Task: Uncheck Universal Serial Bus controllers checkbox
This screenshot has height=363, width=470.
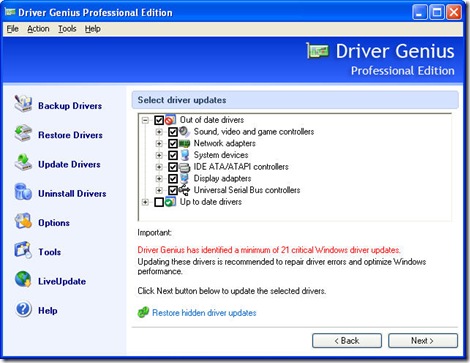Action: 173,190
